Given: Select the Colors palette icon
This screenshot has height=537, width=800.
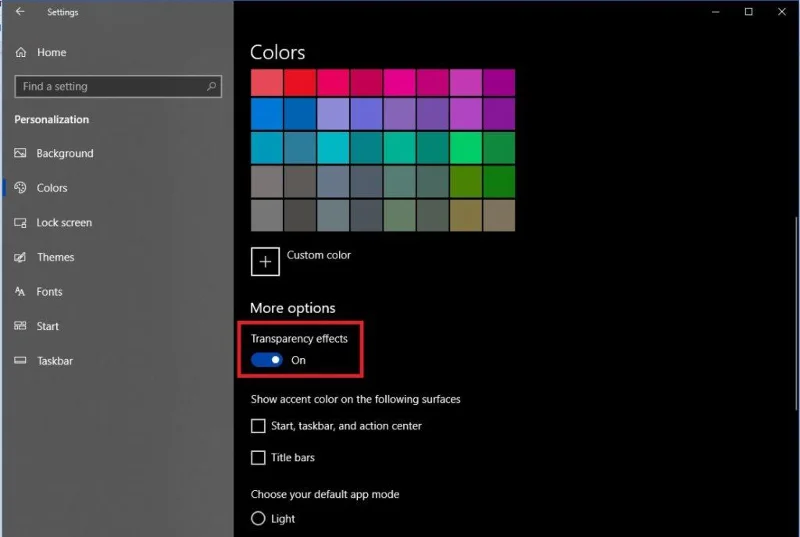Looking at the screenshot, I should [20, 188].
